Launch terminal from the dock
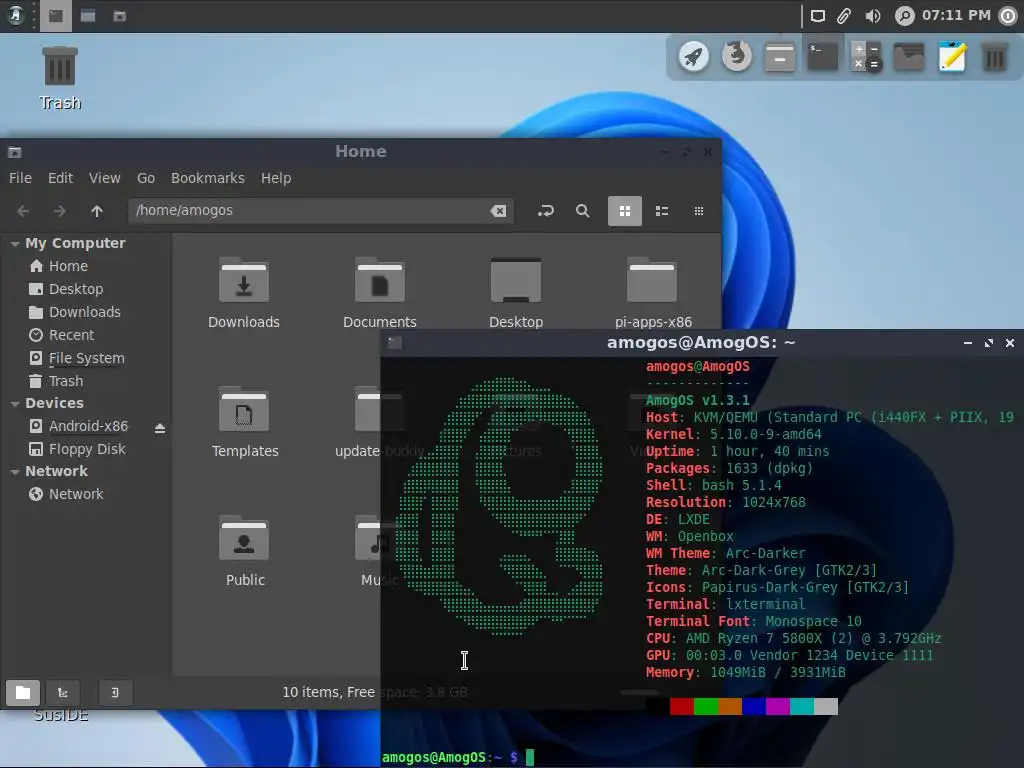 point(822,57)
